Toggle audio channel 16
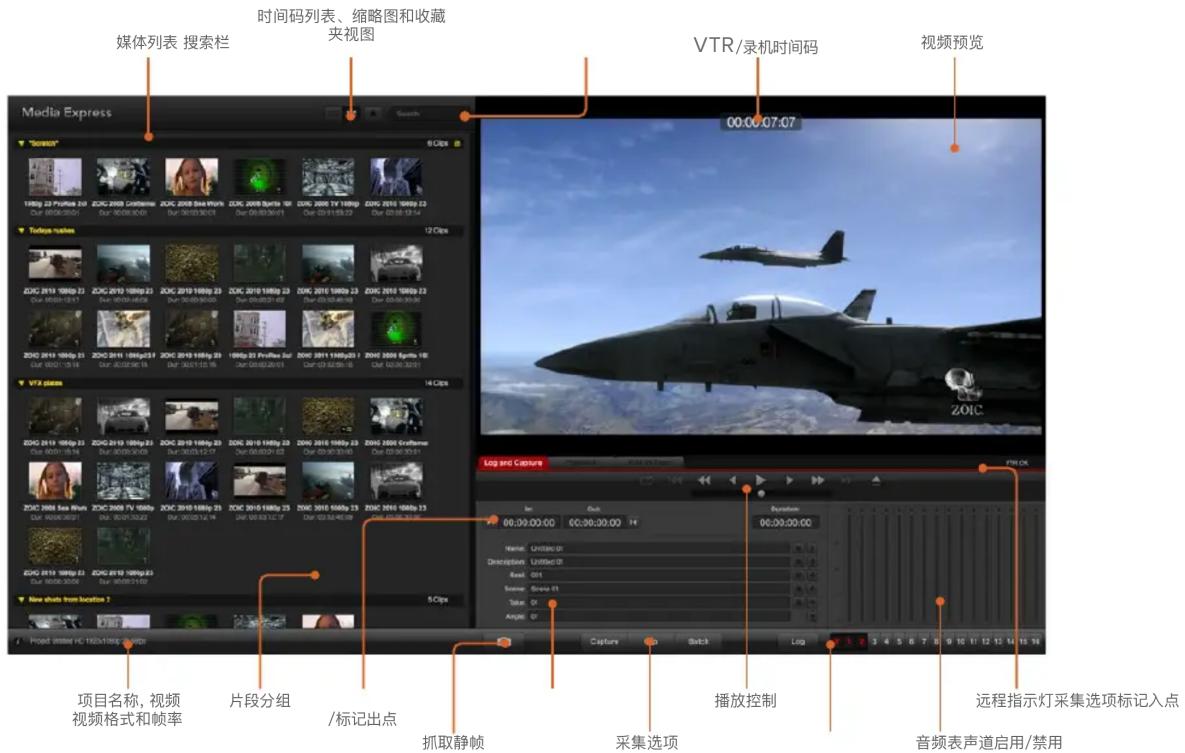 tap(1035, 642)
